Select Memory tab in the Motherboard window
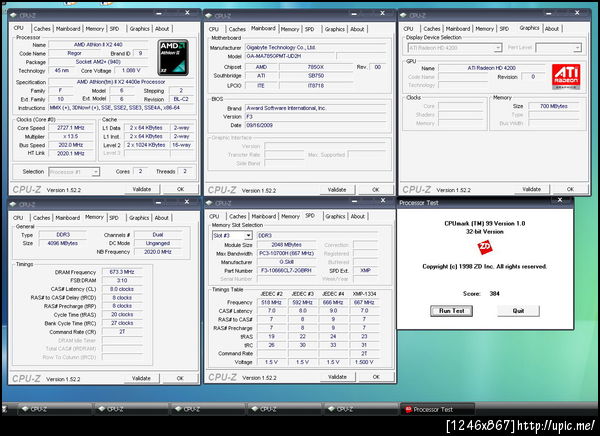Screen dimensions: 600x436 [290, 29]
